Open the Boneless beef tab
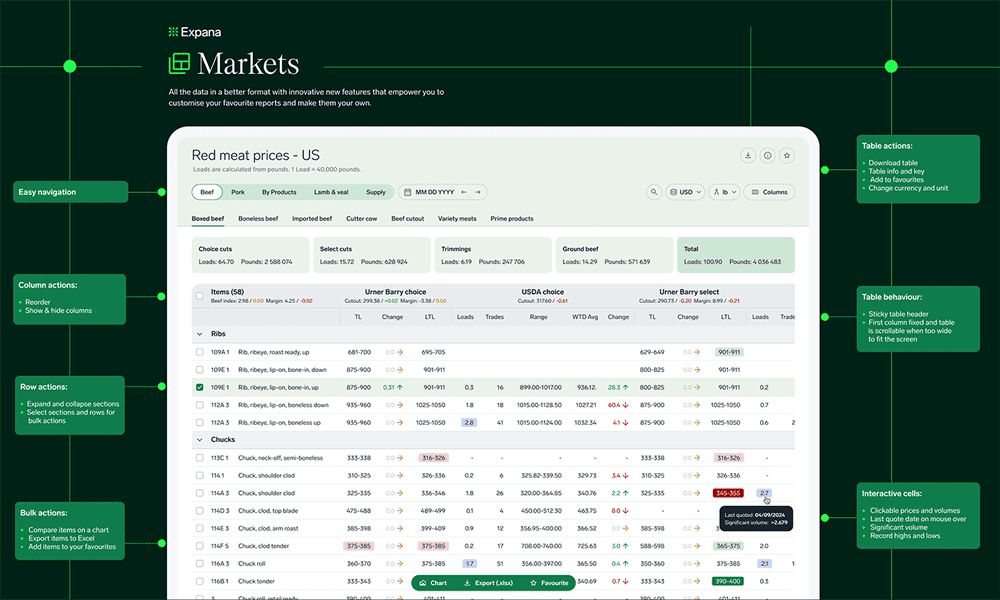1000x600 pixels. 258,219
